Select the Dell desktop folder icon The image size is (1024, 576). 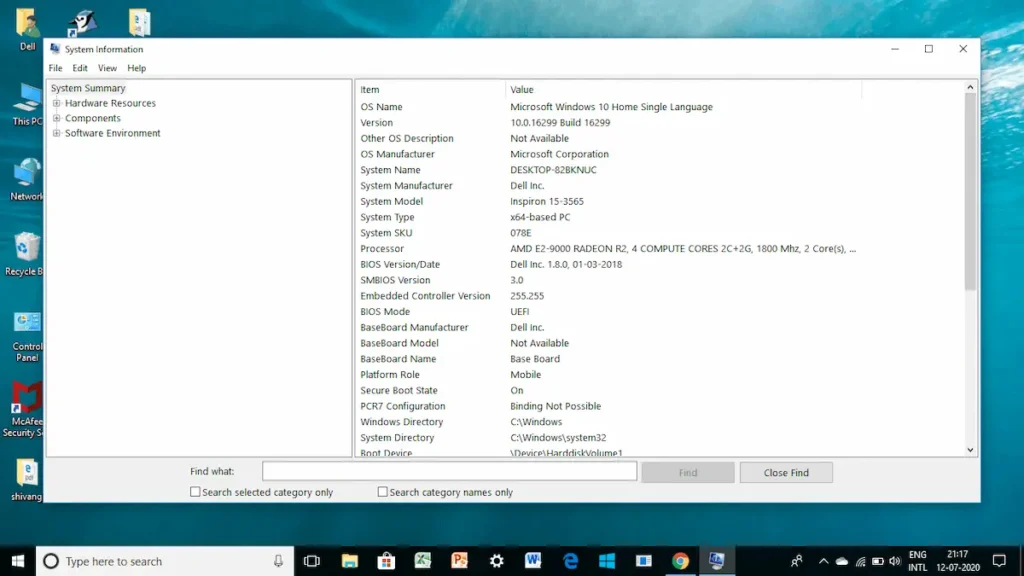pos(27,29)
